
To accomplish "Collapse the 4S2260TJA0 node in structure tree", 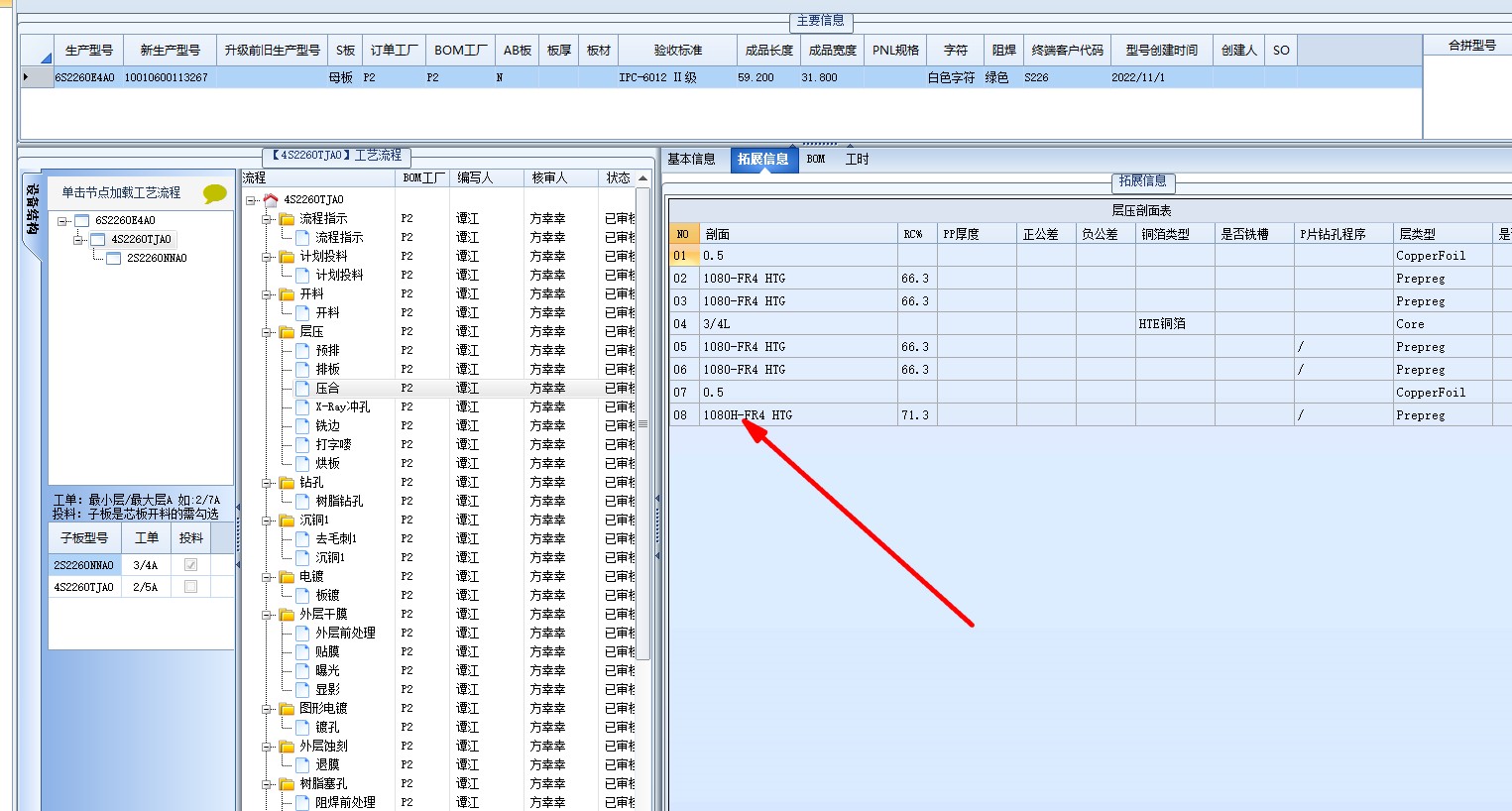I will pos(78,240).
